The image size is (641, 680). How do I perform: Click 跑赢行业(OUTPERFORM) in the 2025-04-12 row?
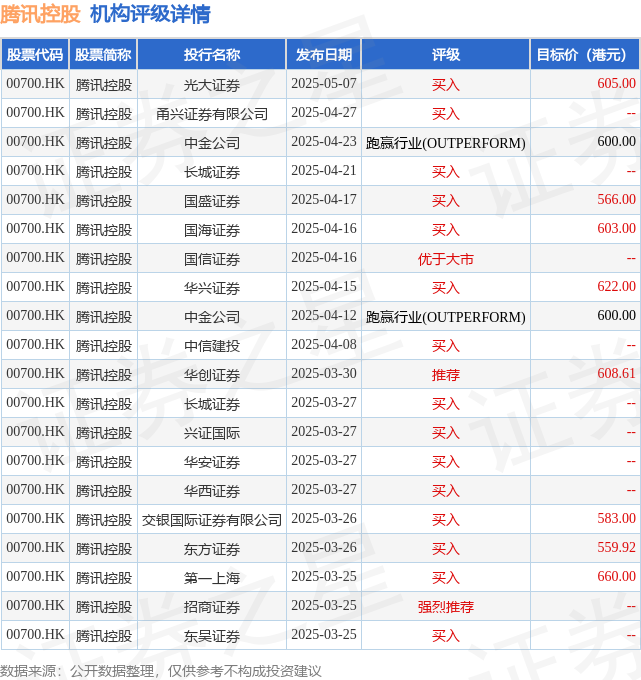(x=445, y=317)
